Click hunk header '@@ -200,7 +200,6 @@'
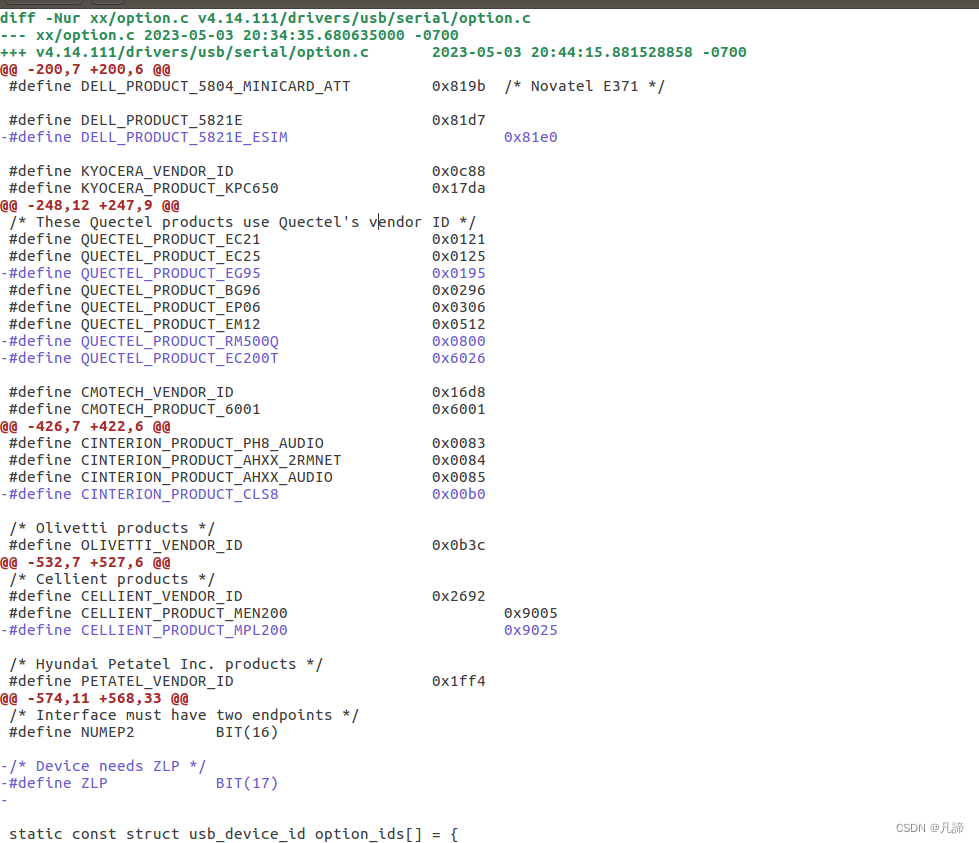The image size is (979, 843). point(86,69)
